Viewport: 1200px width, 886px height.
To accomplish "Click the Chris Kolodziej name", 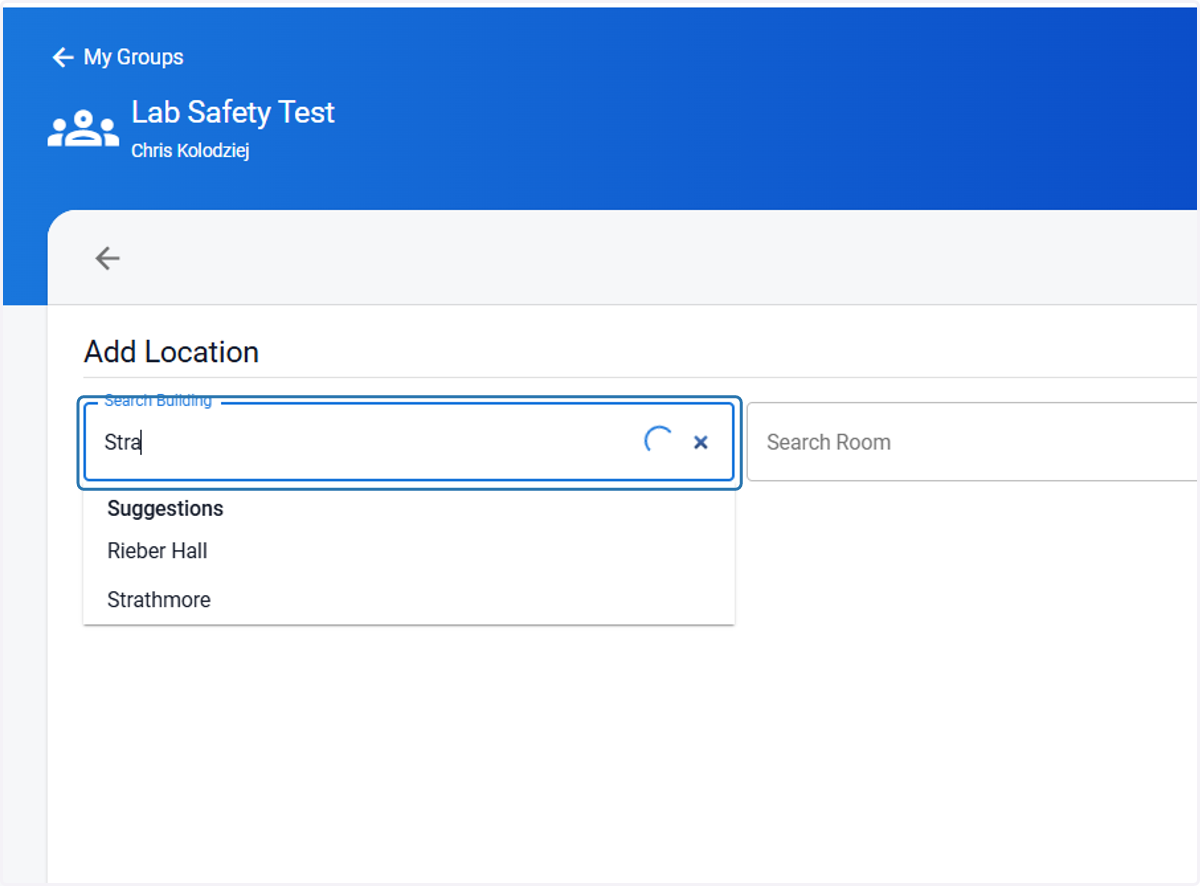I will coord(190,151).
